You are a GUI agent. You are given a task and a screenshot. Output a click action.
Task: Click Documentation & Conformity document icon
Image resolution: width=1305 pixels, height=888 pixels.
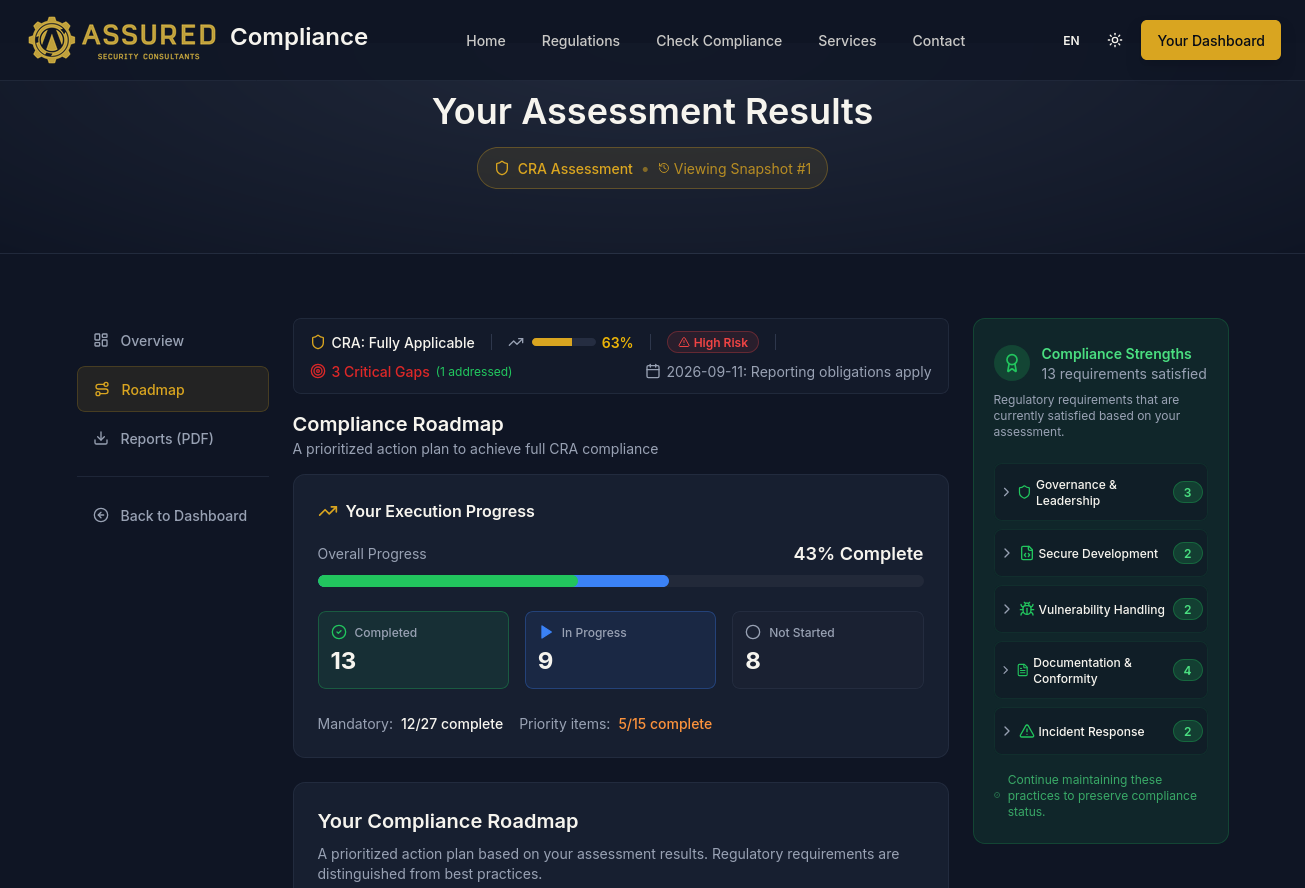point(1022,670)
